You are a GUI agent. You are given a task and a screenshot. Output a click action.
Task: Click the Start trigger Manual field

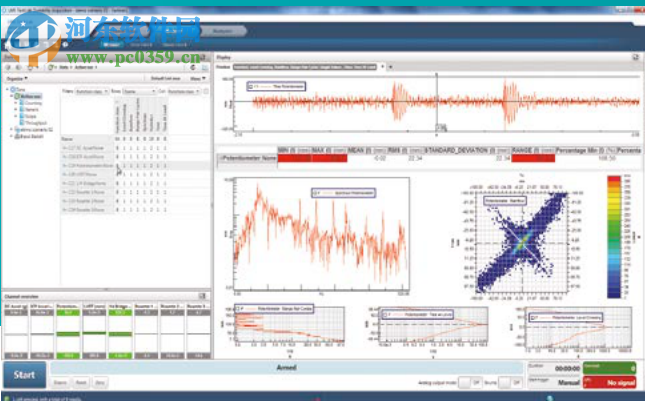[x=554, y=382]
